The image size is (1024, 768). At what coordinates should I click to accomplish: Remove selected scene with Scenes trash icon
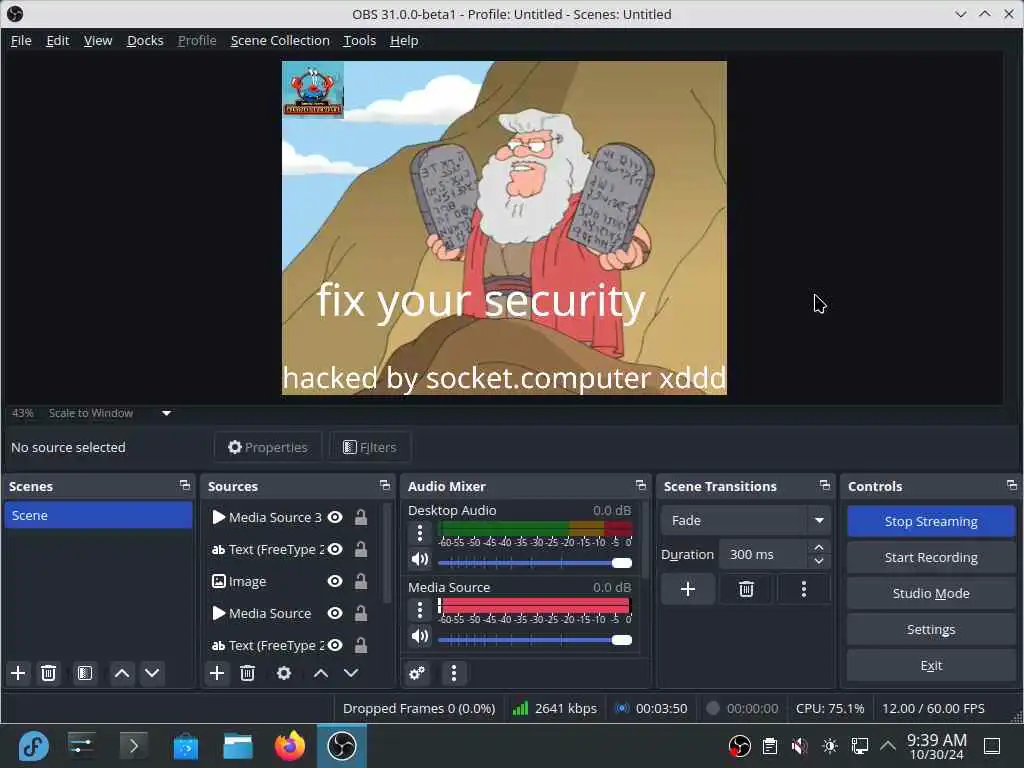(48, 673)
